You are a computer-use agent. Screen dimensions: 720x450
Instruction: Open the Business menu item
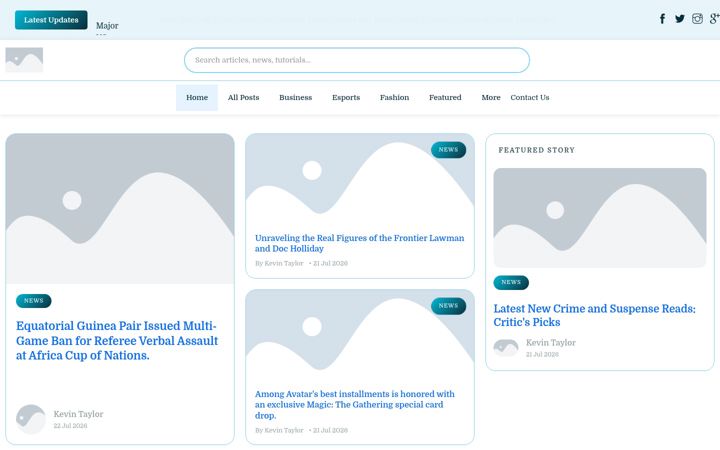point(296,98)
